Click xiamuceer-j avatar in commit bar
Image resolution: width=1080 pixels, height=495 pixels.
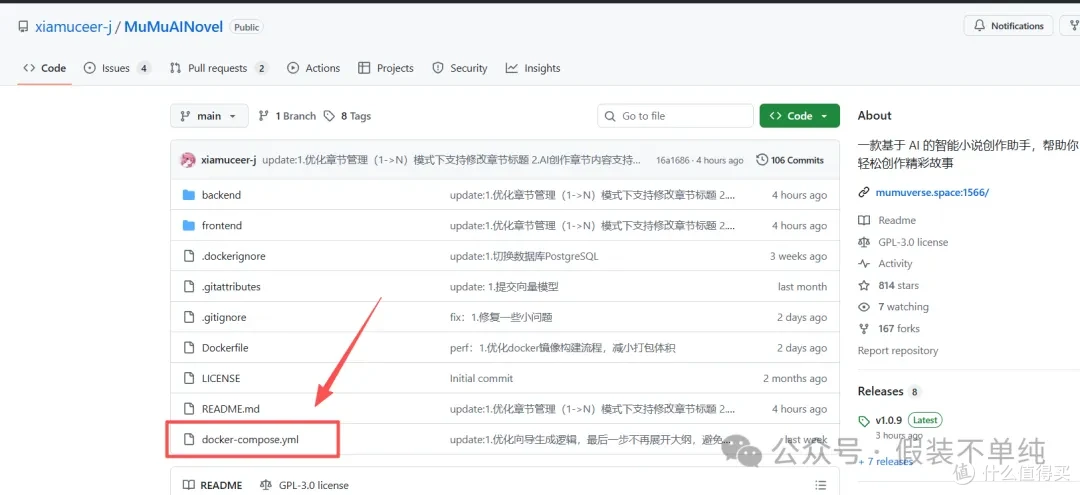tap(188, 160)
